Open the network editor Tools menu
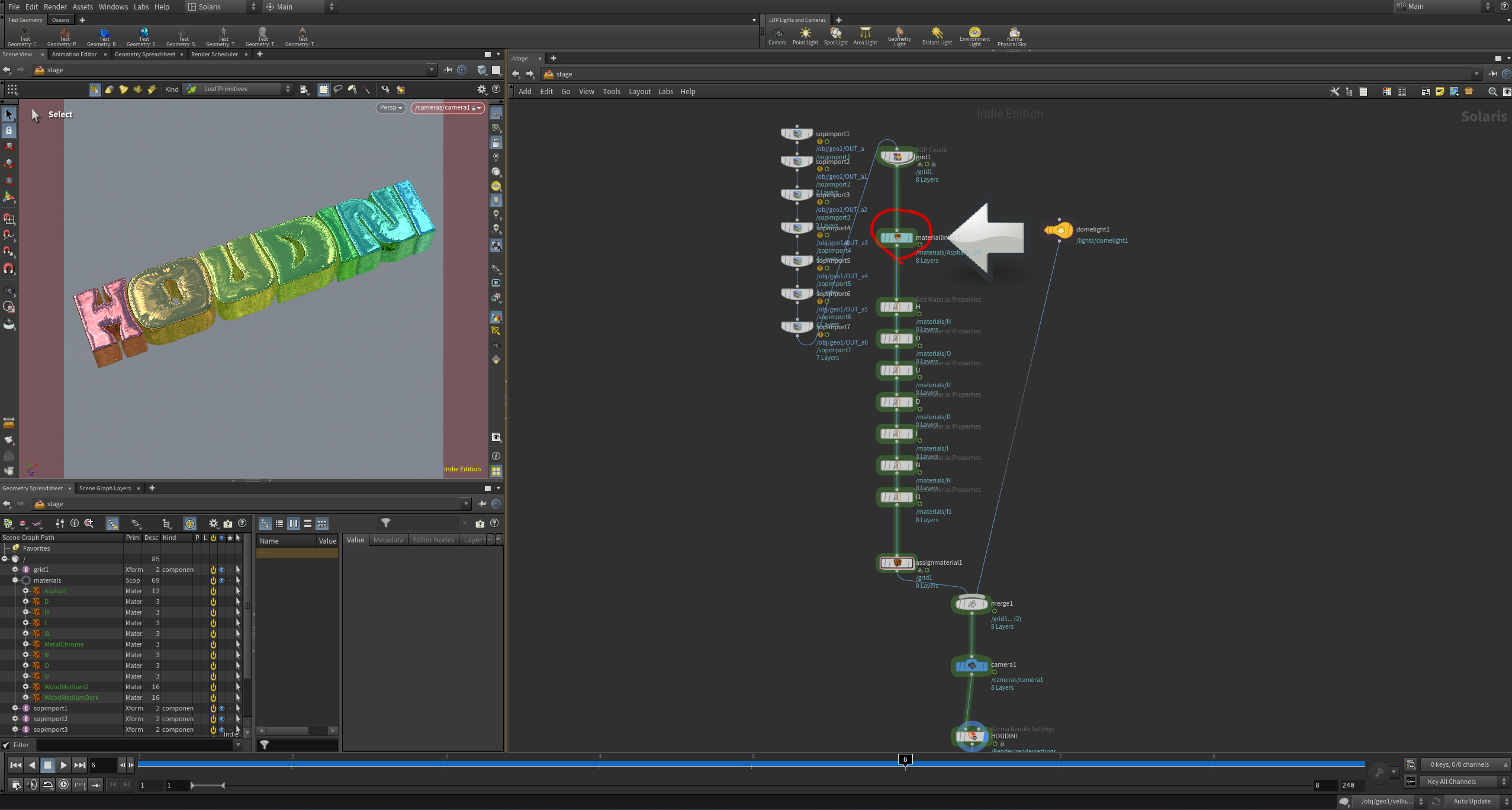Viewport: 1512px width, 810px height. coord(612,92)
